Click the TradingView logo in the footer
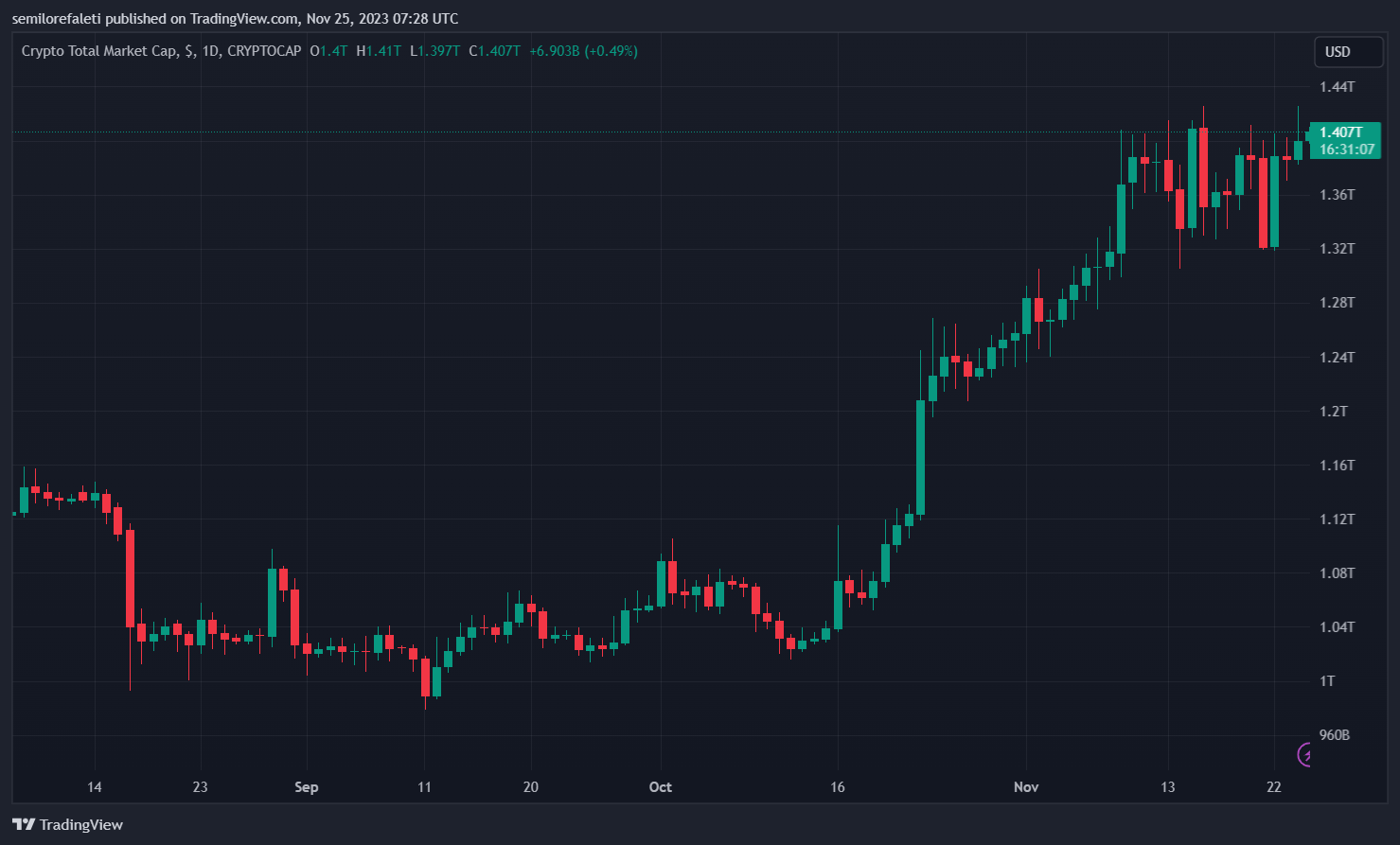Screen dimensions: 1400x845 pos(68,824)
